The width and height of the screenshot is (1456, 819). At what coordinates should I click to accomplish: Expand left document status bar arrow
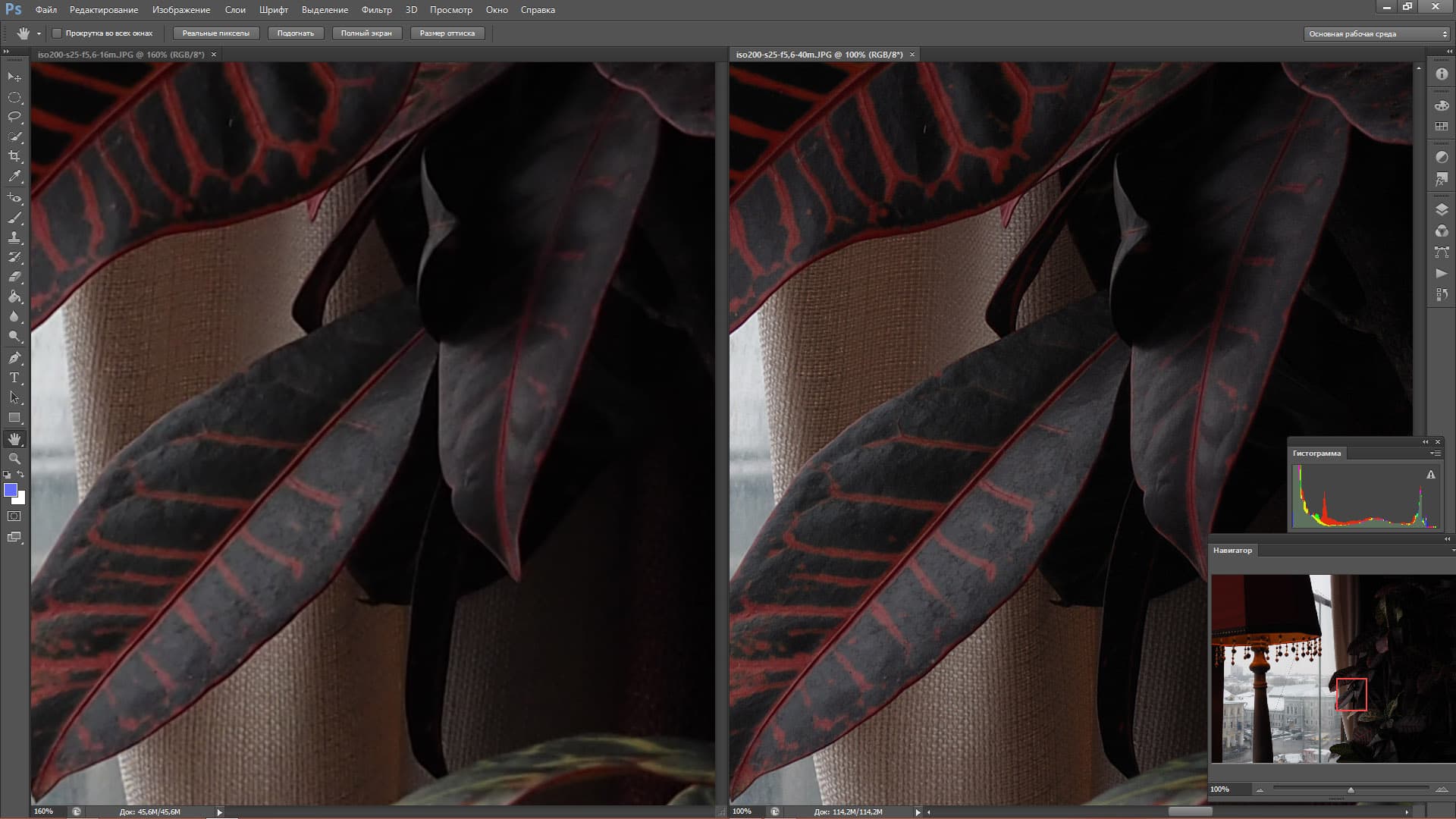point(220,812)
